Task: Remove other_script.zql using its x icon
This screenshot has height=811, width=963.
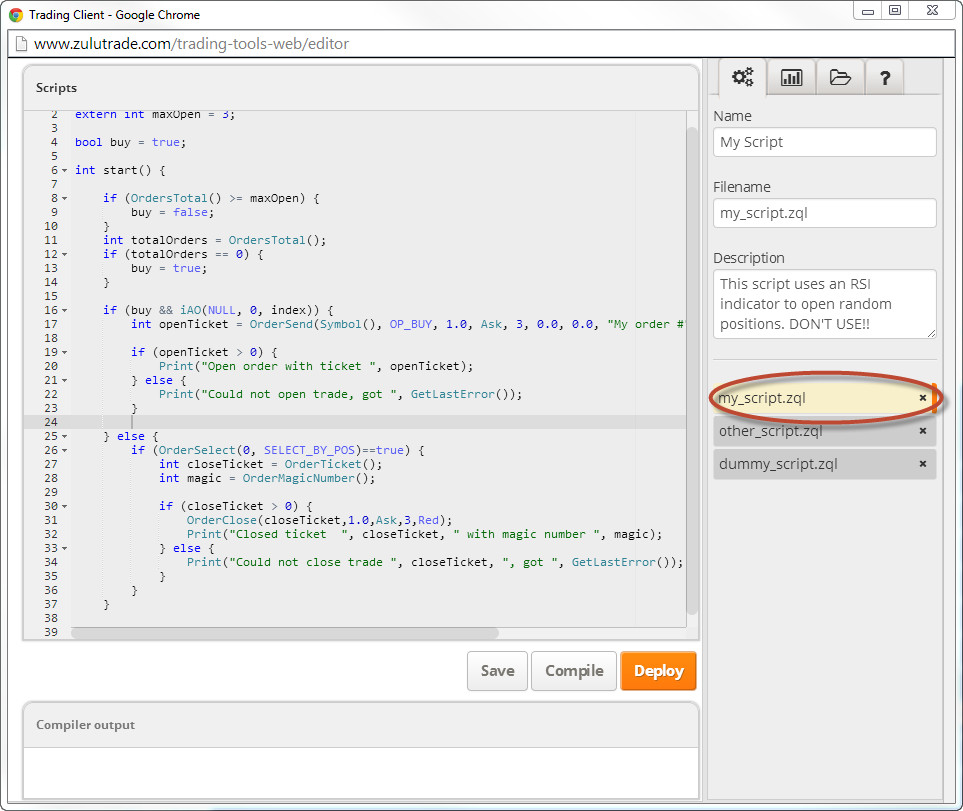Action: [x=923, y=431]
